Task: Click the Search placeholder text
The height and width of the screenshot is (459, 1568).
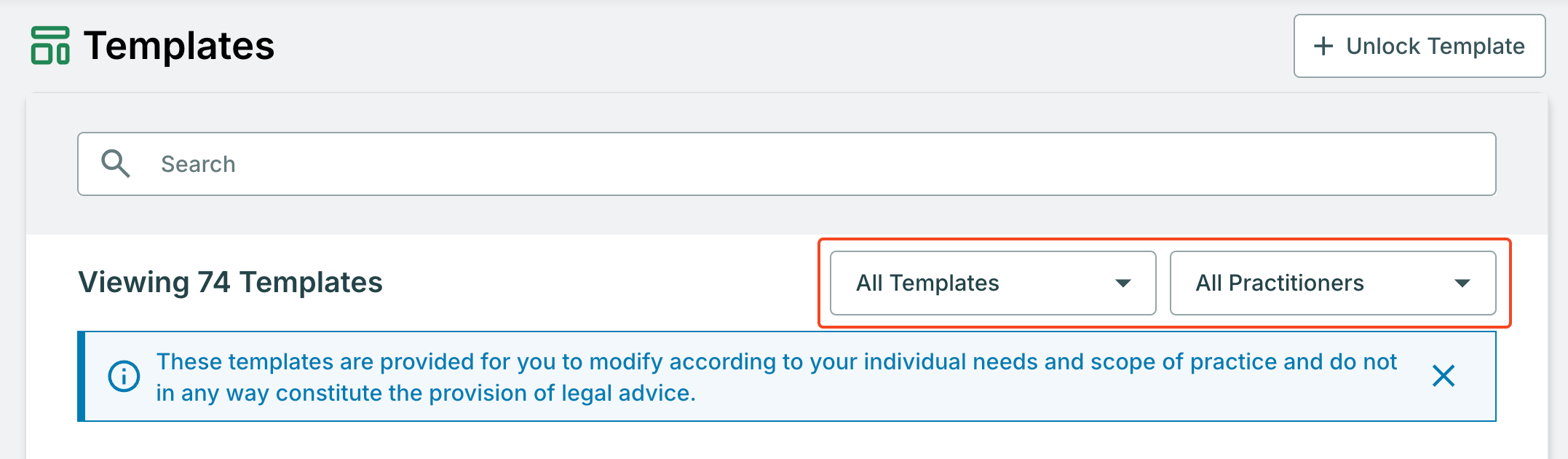Action: tap(198, 165)
